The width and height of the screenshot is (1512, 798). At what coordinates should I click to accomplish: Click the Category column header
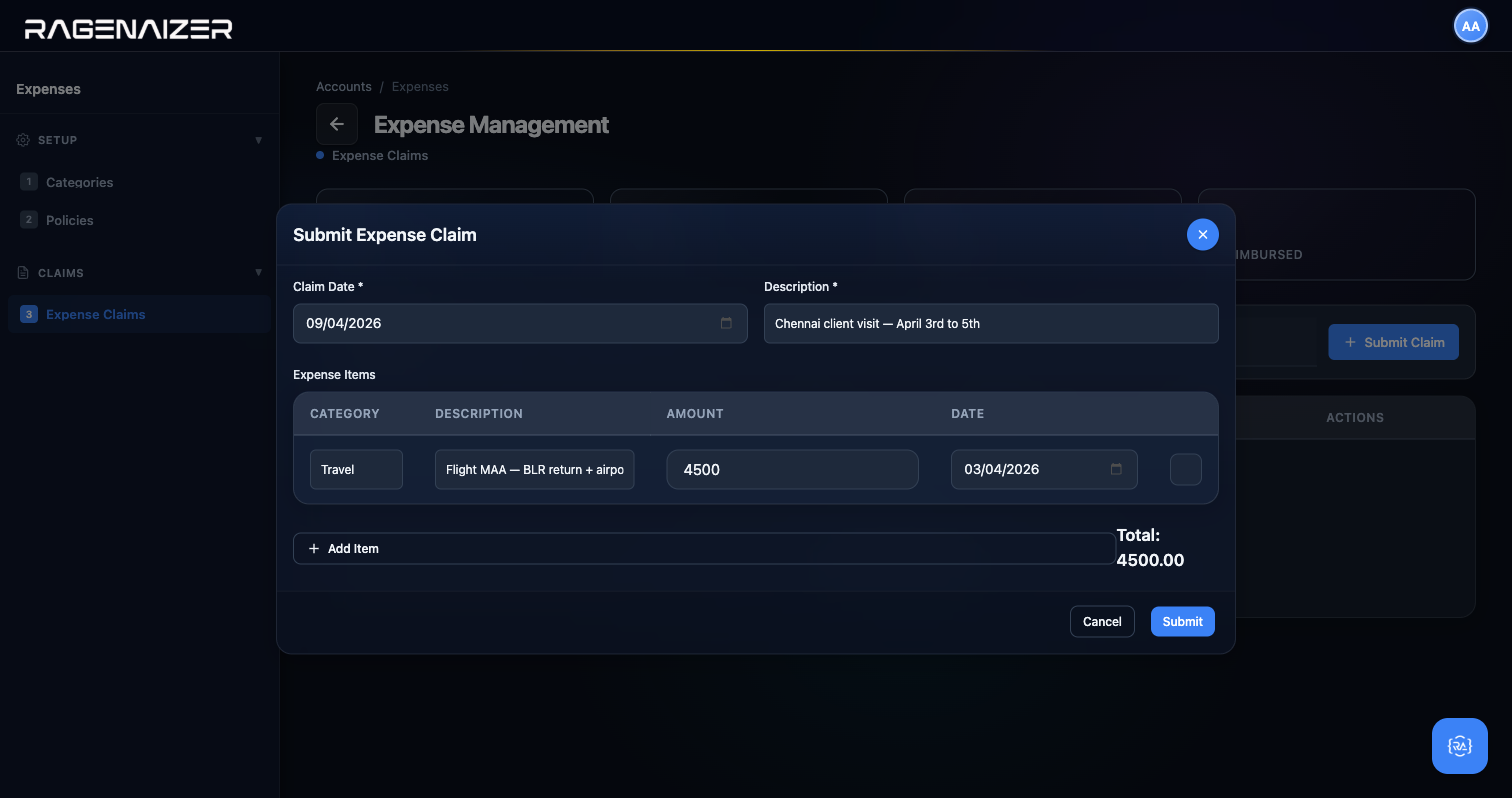pos(345,414)
